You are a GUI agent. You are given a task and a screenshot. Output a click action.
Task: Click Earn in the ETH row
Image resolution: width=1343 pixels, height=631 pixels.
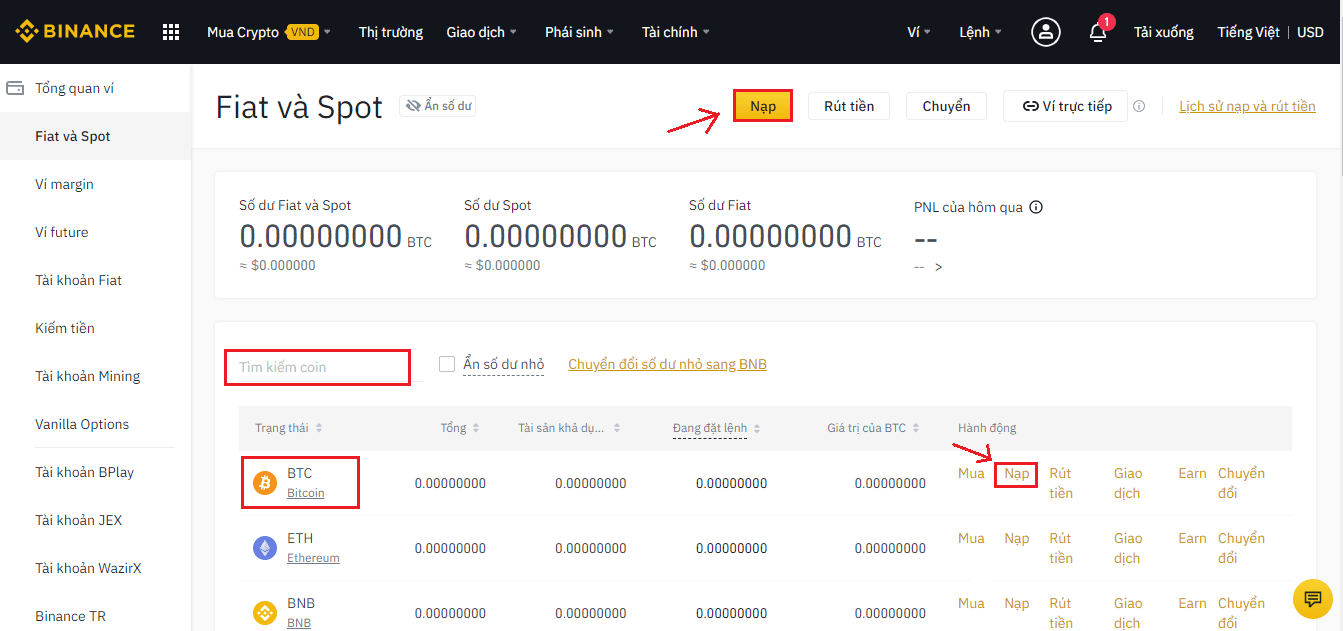coord(1192,539)
